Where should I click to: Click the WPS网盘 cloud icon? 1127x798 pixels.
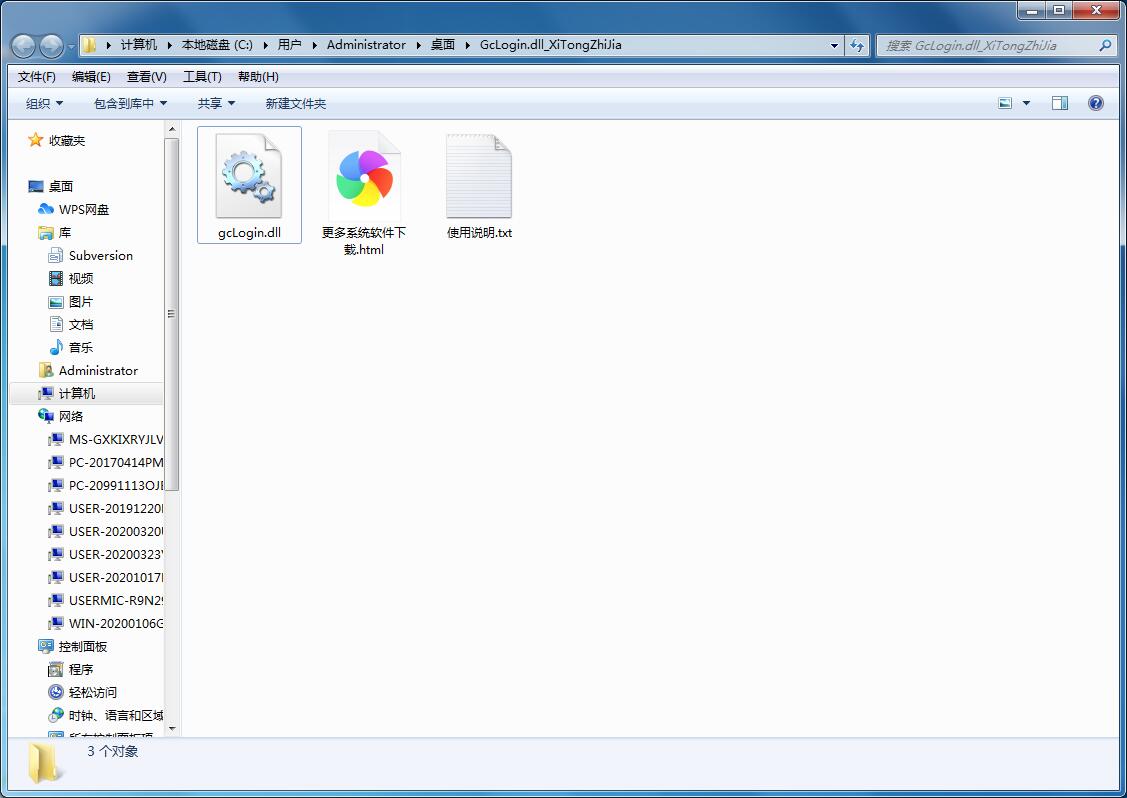tap(46, 209)
